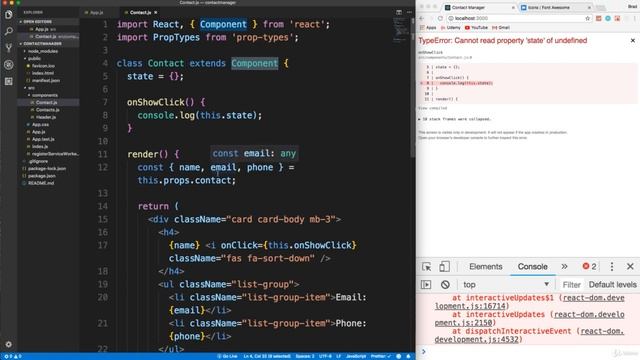This screenshot has width=640, height=360.
Task: Click the console Filter input
Action: tap(571, 285)
